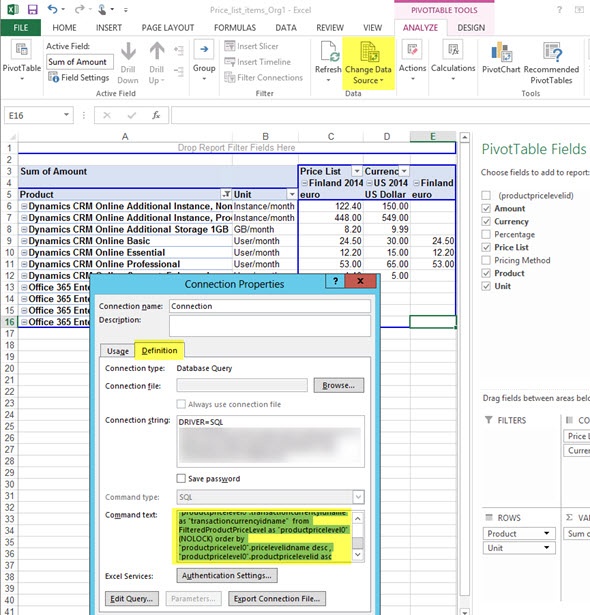Expand the active field icon
Viewport: 590px width, 615px height.
(179, 50)
